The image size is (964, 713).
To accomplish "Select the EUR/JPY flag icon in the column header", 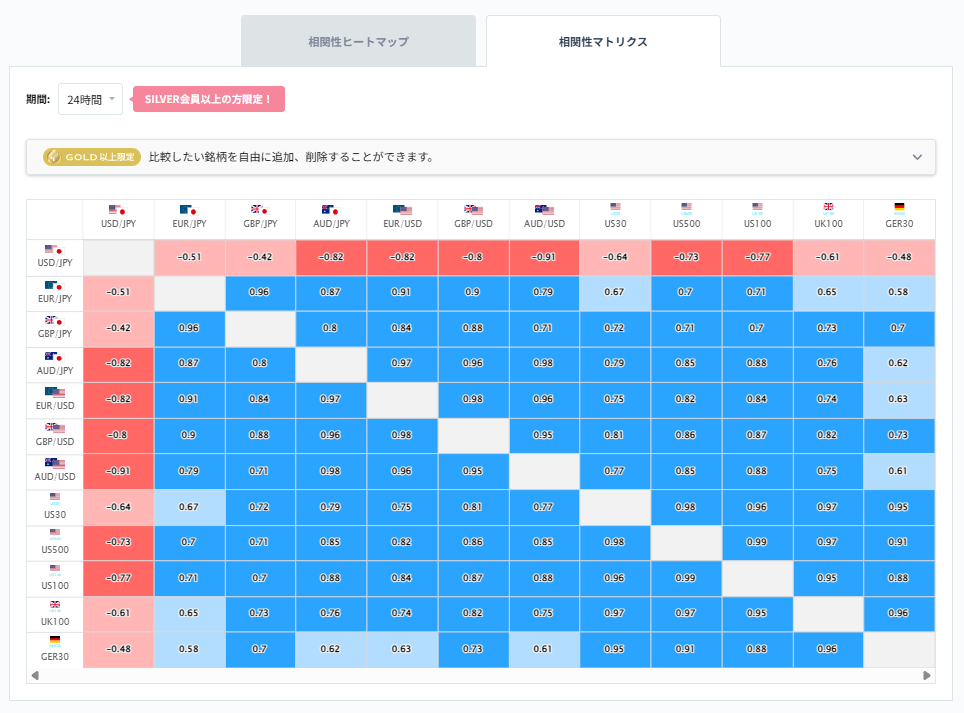I will pos(188,210).
